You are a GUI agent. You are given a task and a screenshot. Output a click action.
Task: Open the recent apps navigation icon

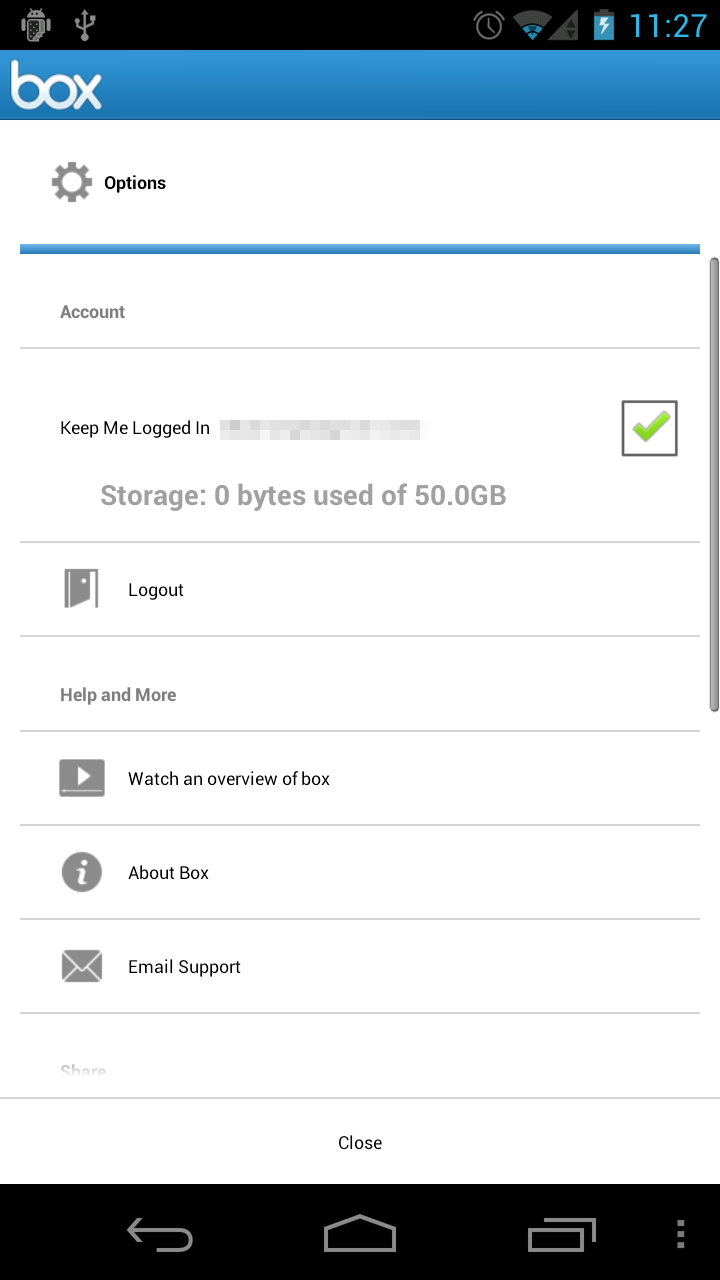[561, 1235]
